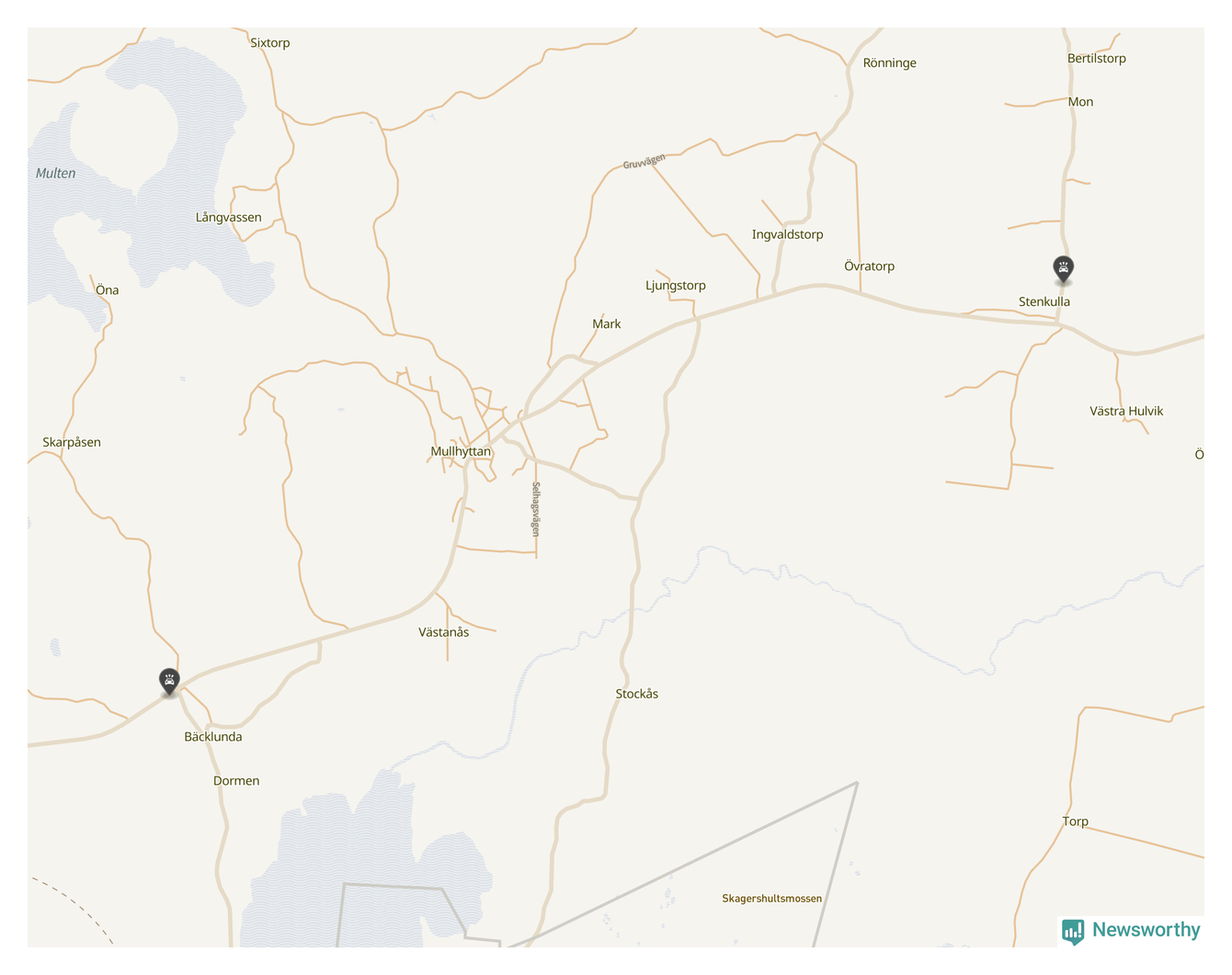Click the Bertilstorp place label
The height and width of the screenshot is (975, 1232).
[1096, 58]
